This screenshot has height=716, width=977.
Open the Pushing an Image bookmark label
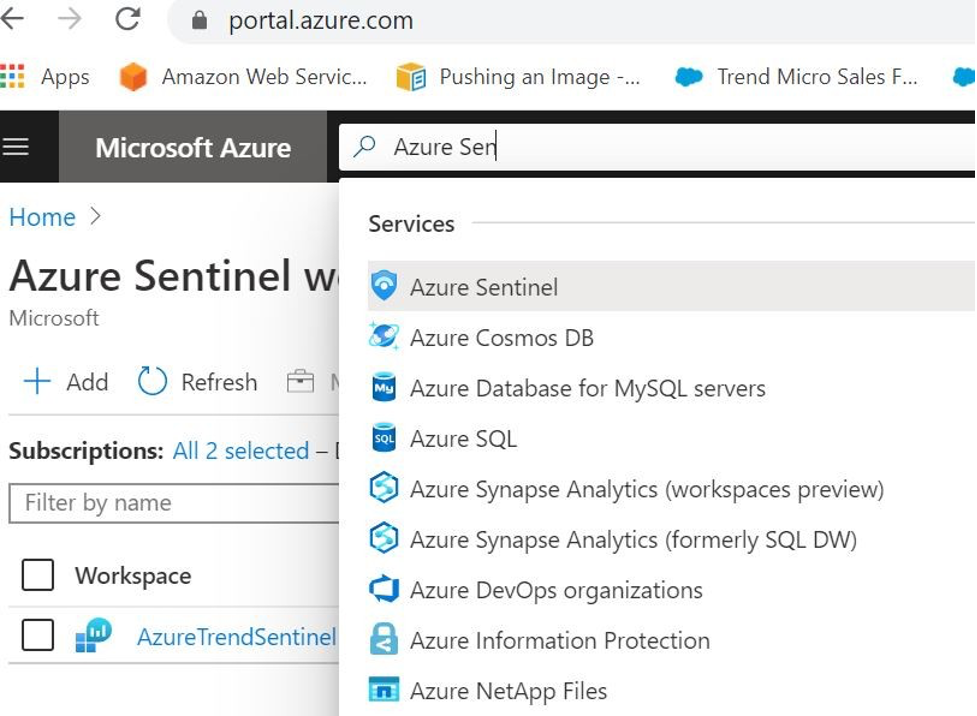click(x=540, y=77)
